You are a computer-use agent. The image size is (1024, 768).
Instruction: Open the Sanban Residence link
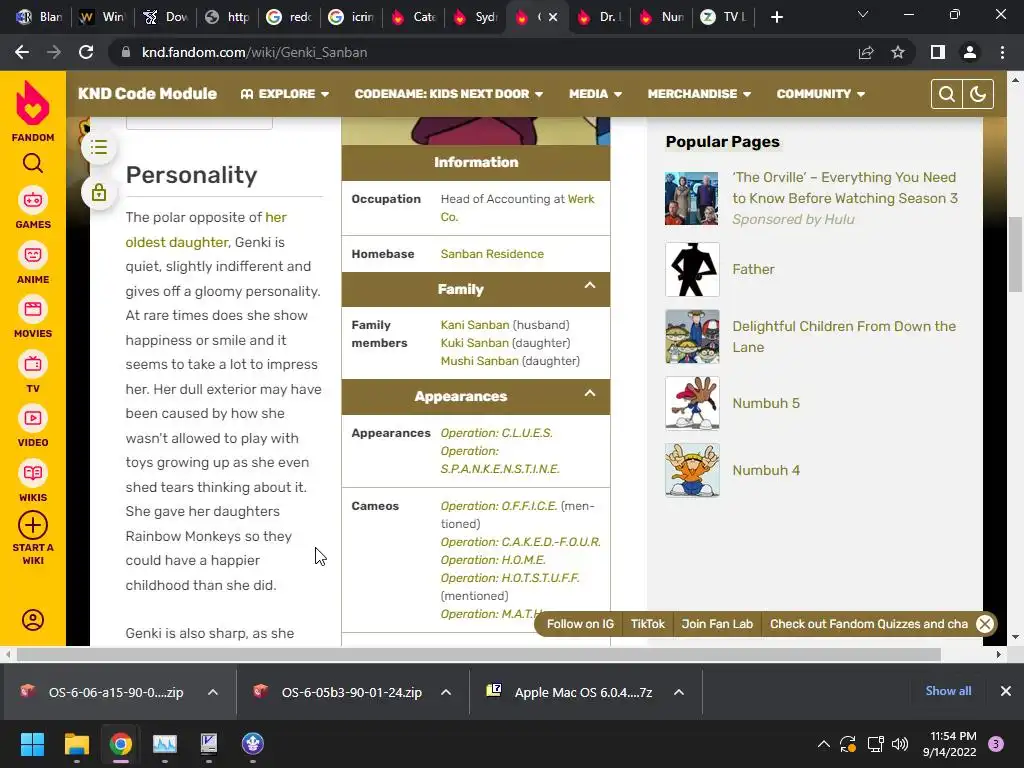pyautogui.click(x=492, y=254)
